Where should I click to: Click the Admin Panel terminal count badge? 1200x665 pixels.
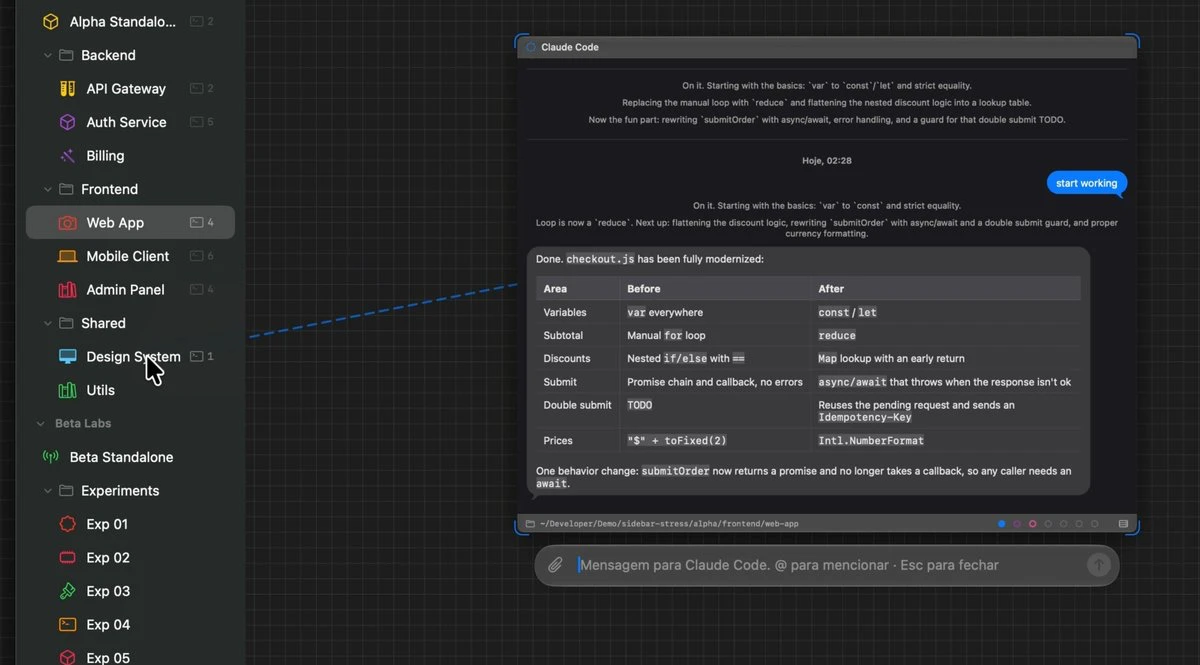[x=202, y=290]
